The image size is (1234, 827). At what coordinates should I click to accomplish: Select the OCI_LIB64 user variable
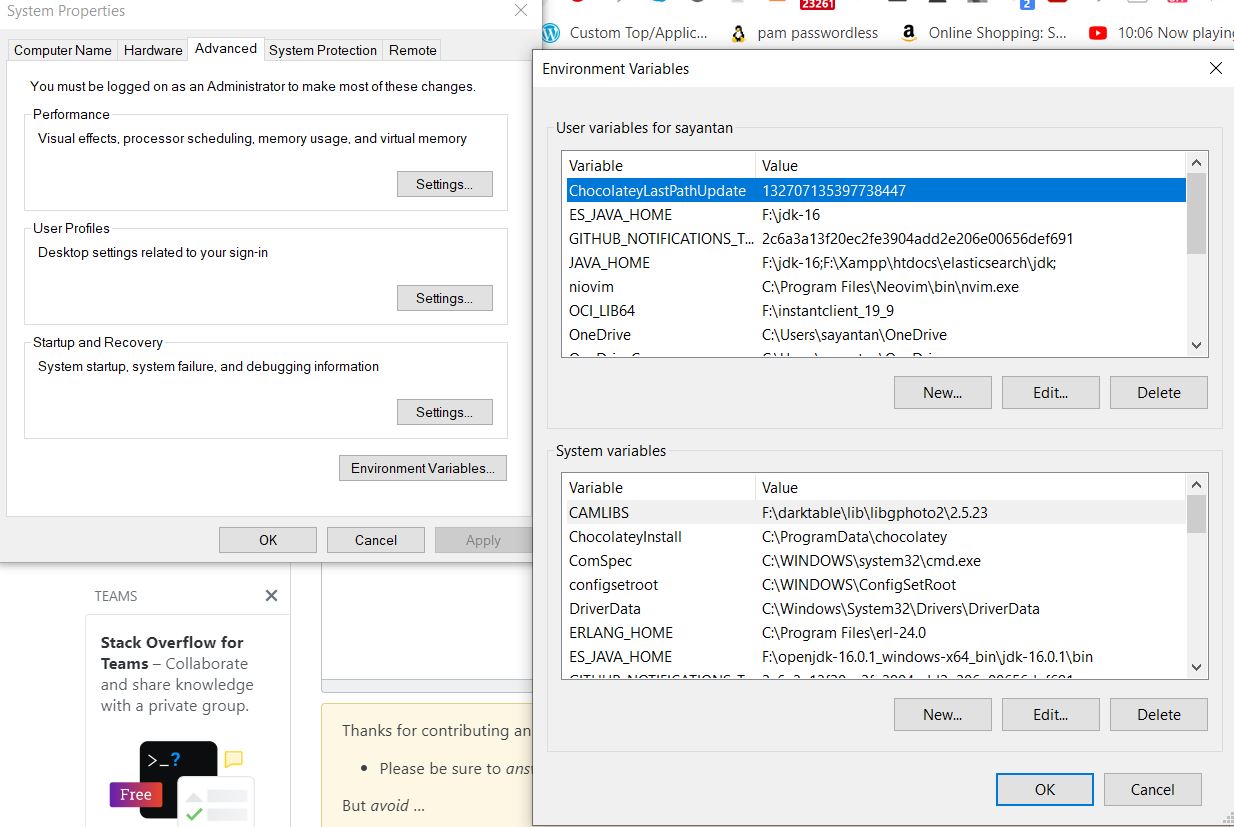[875, 311]
